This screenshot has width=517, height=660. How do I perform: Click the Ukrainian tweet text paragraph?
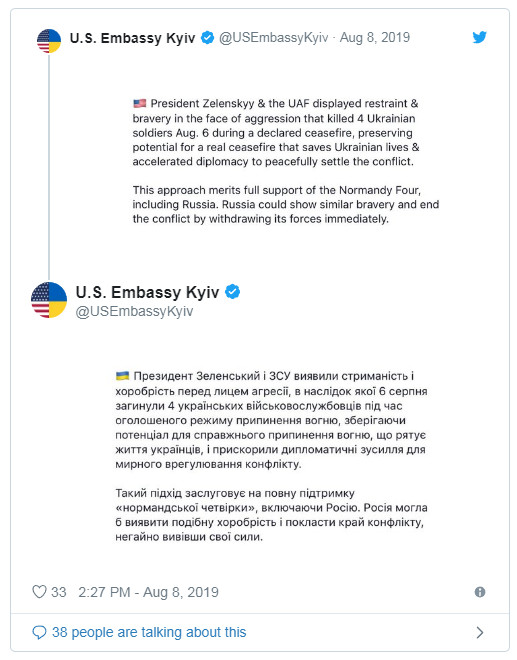tap(271, 456)
